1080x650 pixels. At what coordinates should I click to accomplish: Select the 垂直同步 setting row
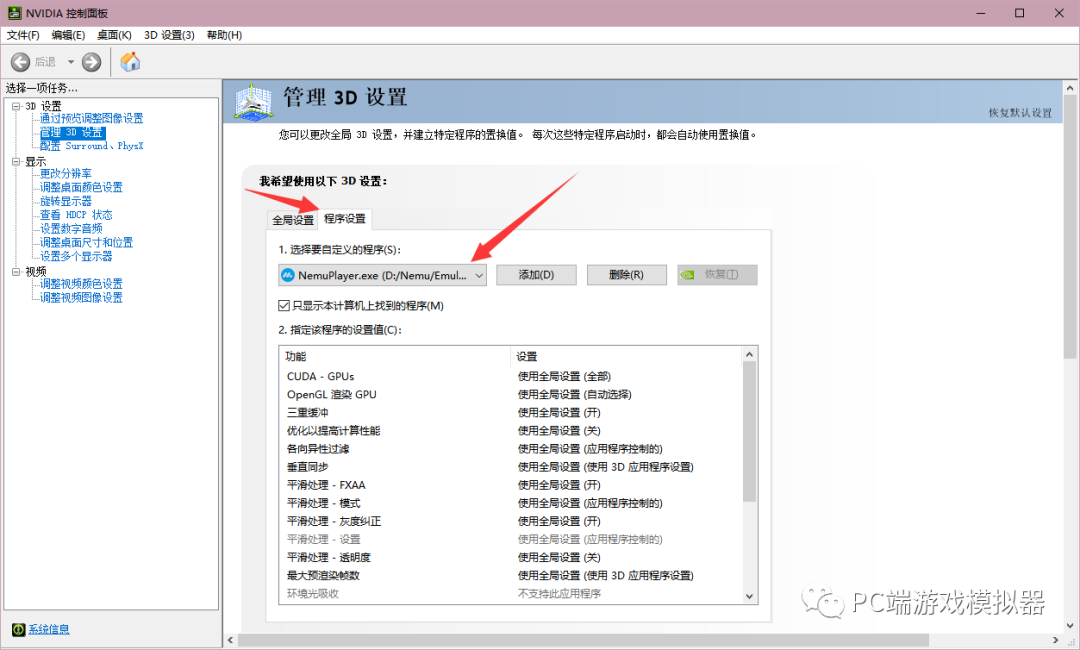pyautogui.click(x=510, y=467)
